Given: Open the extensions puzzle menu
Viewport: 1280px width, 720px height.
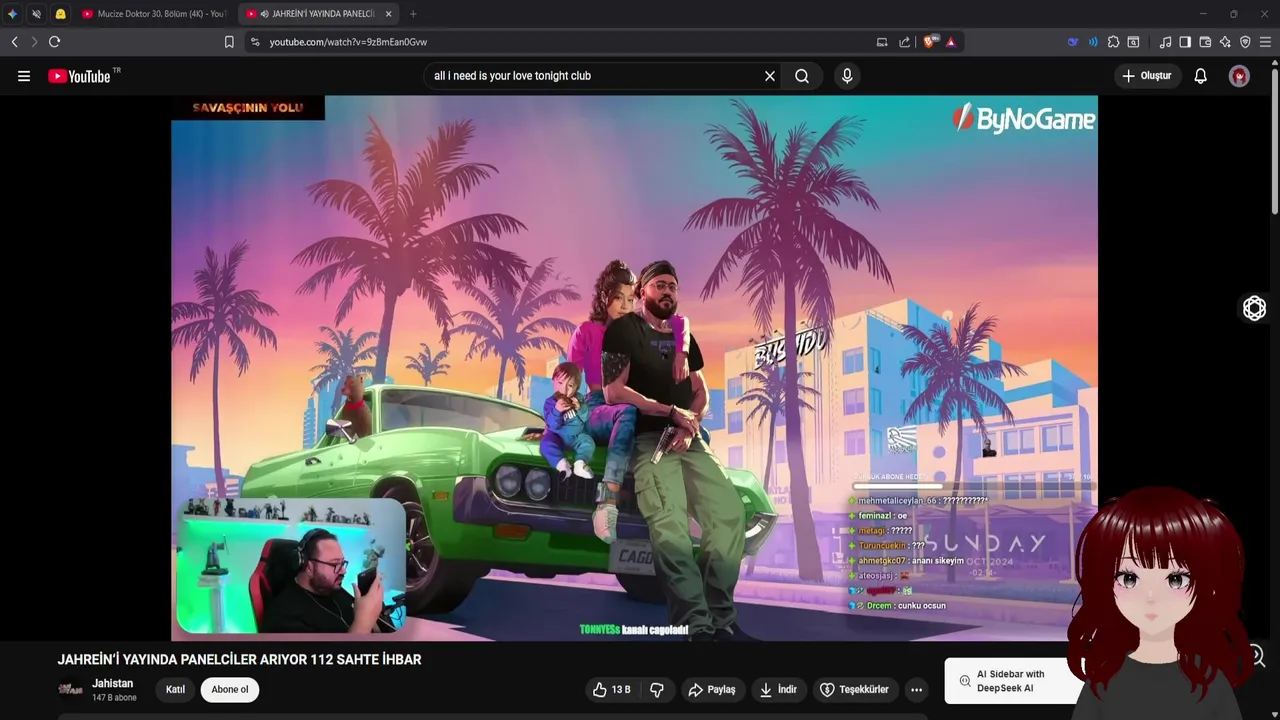Looking at the screenshot, I should click(1113, 42).
